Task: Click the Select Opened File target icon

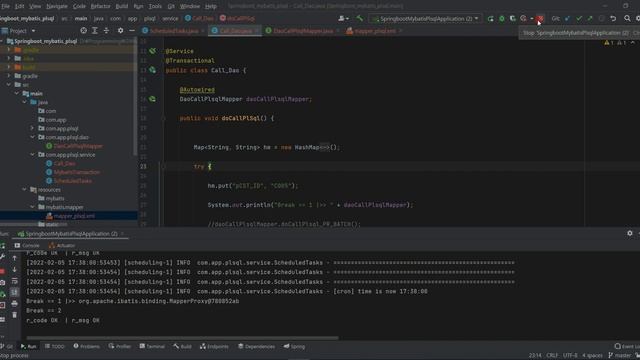Action: click(x=83, y=31)
